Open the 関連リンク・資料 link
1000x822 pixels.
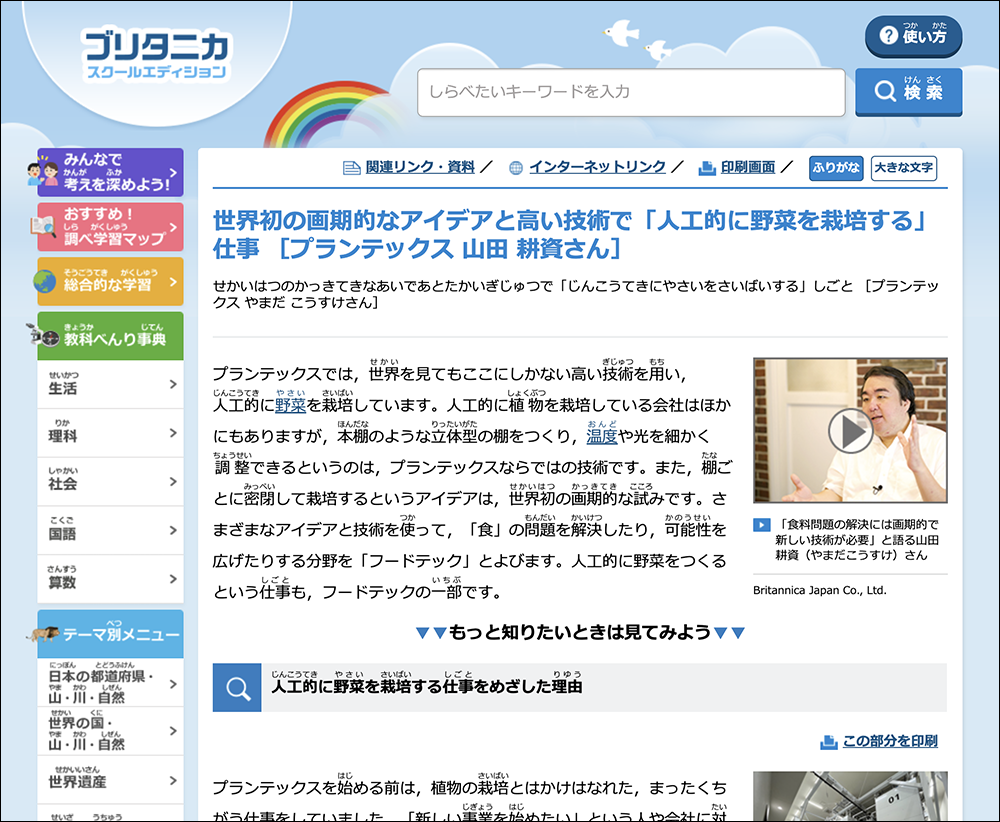[x=420, y=167]
